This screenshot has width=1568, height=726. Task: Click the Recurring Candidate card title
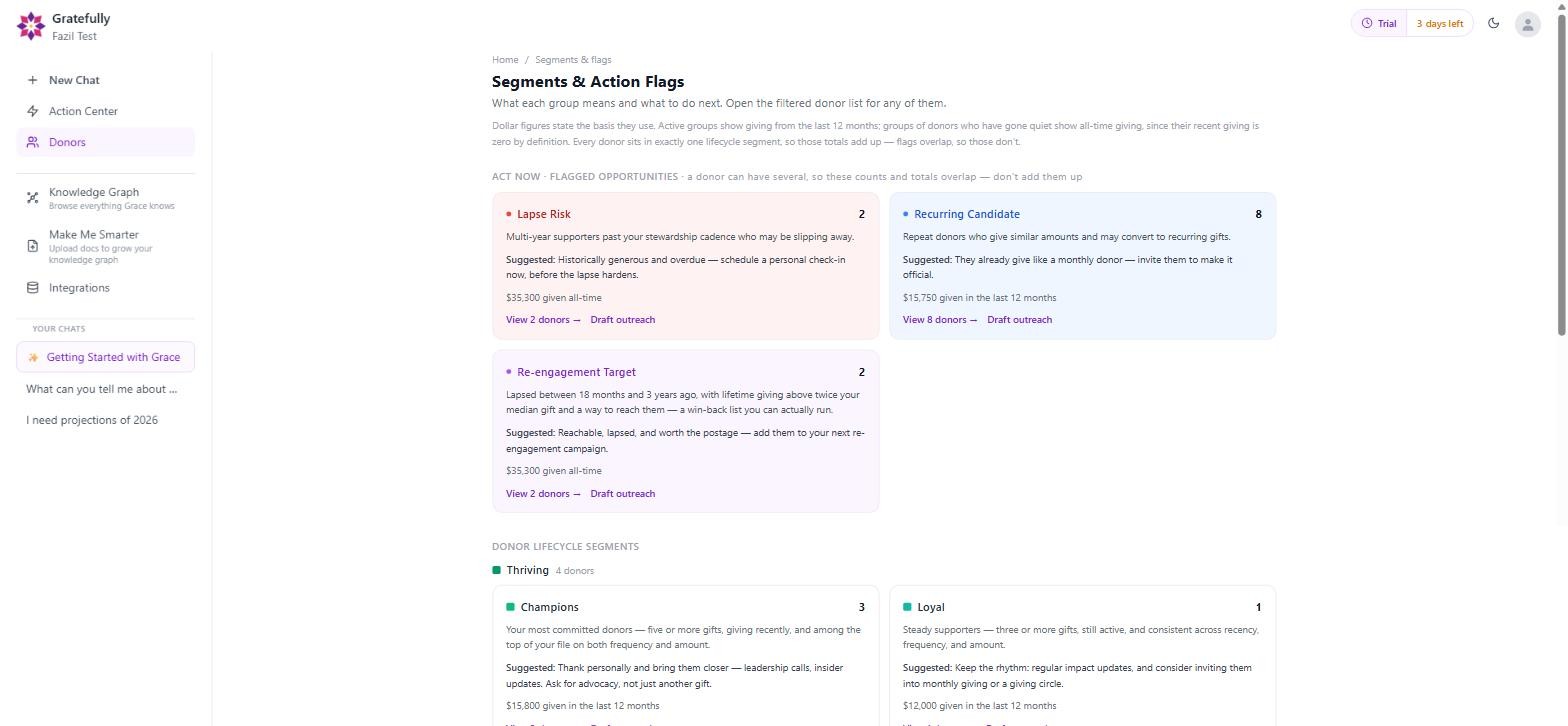pos(967,214)
